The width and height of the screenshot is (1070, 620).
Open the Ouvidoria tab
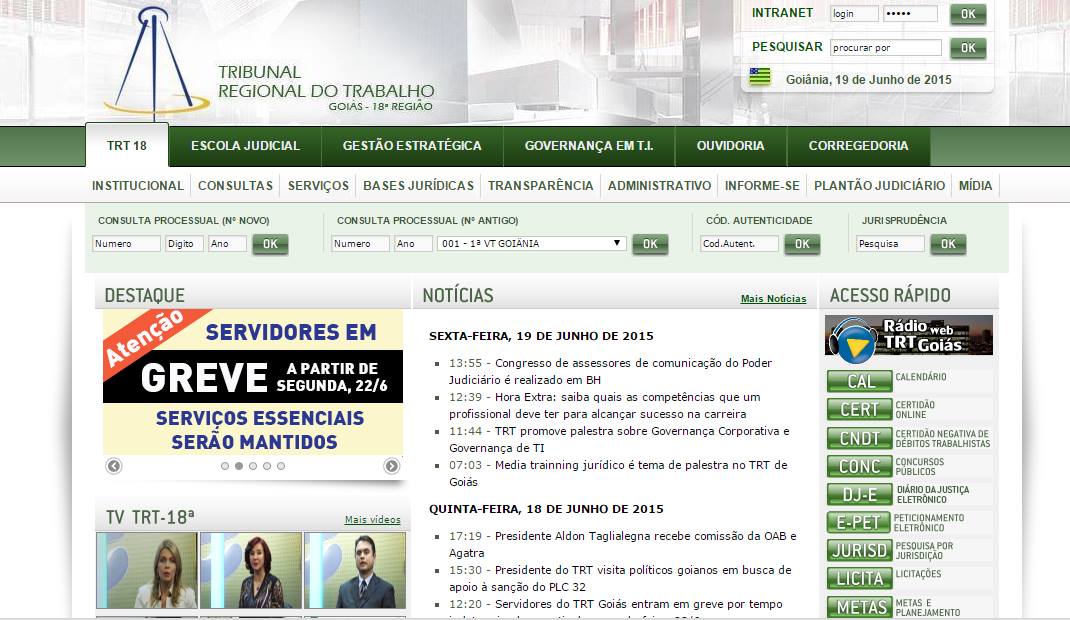(730, 146)
